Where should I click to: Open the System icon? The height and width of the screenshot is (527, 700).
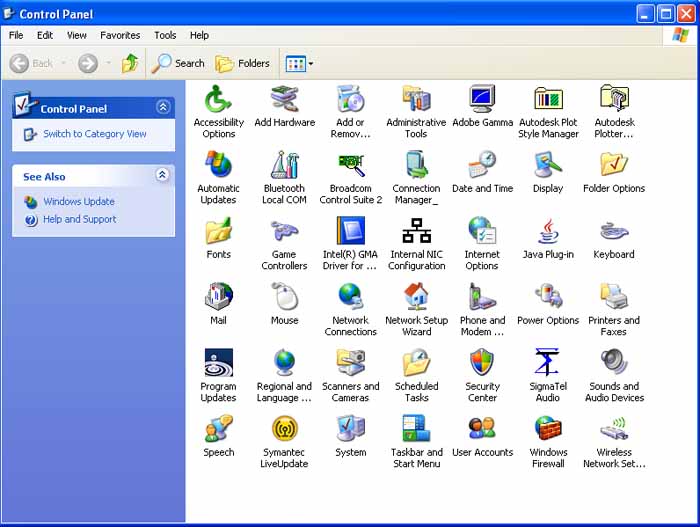point(350,428)
